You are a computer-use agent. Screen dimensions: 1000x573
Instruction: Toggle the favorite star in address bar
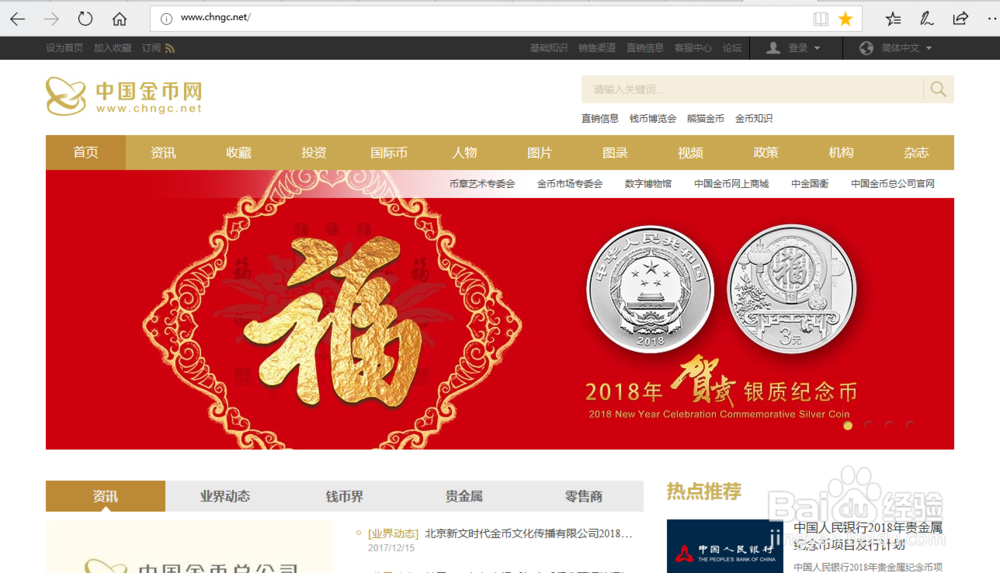click(846, 19)
